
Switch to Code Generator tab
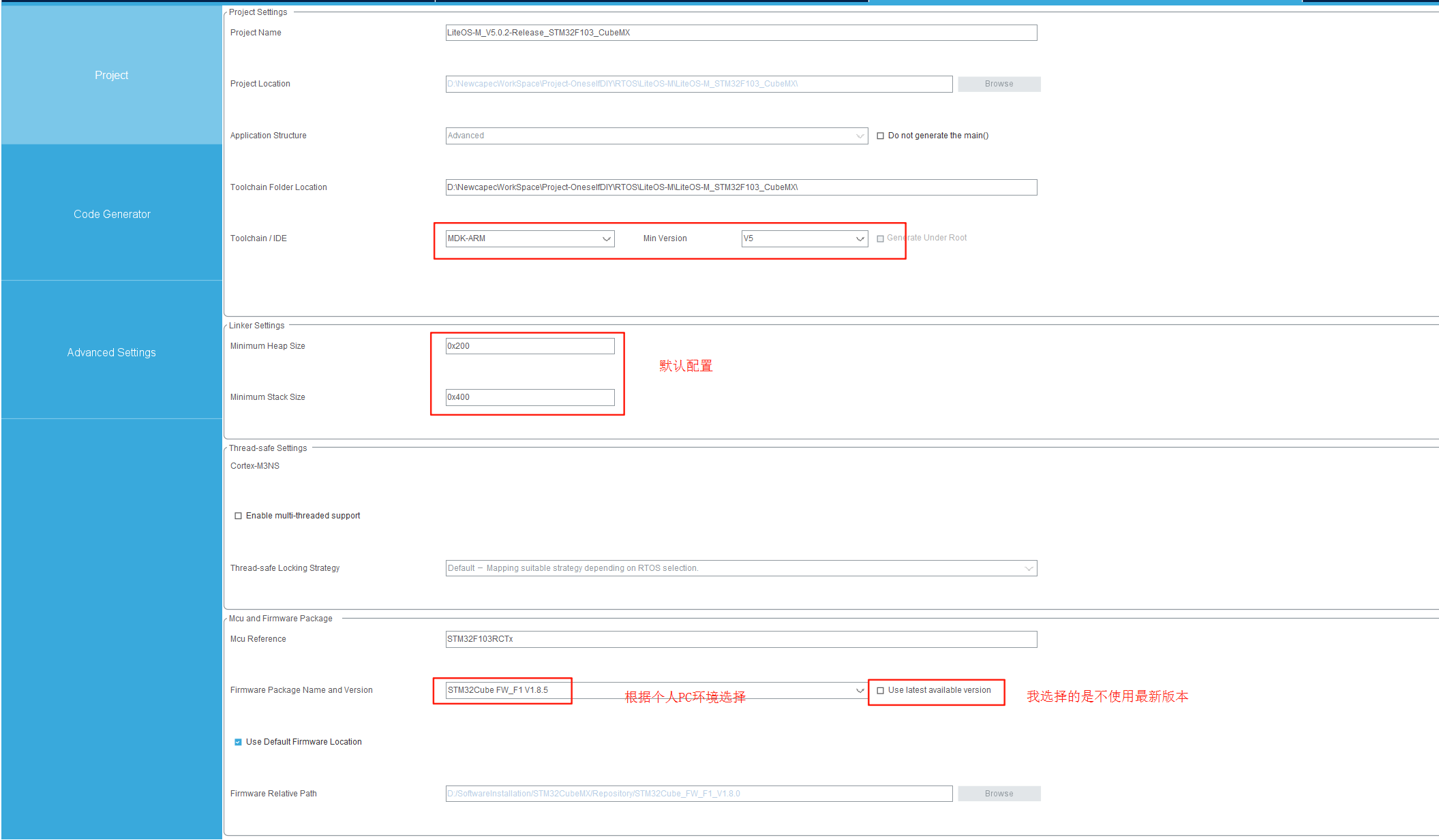[x=112, y=214]
